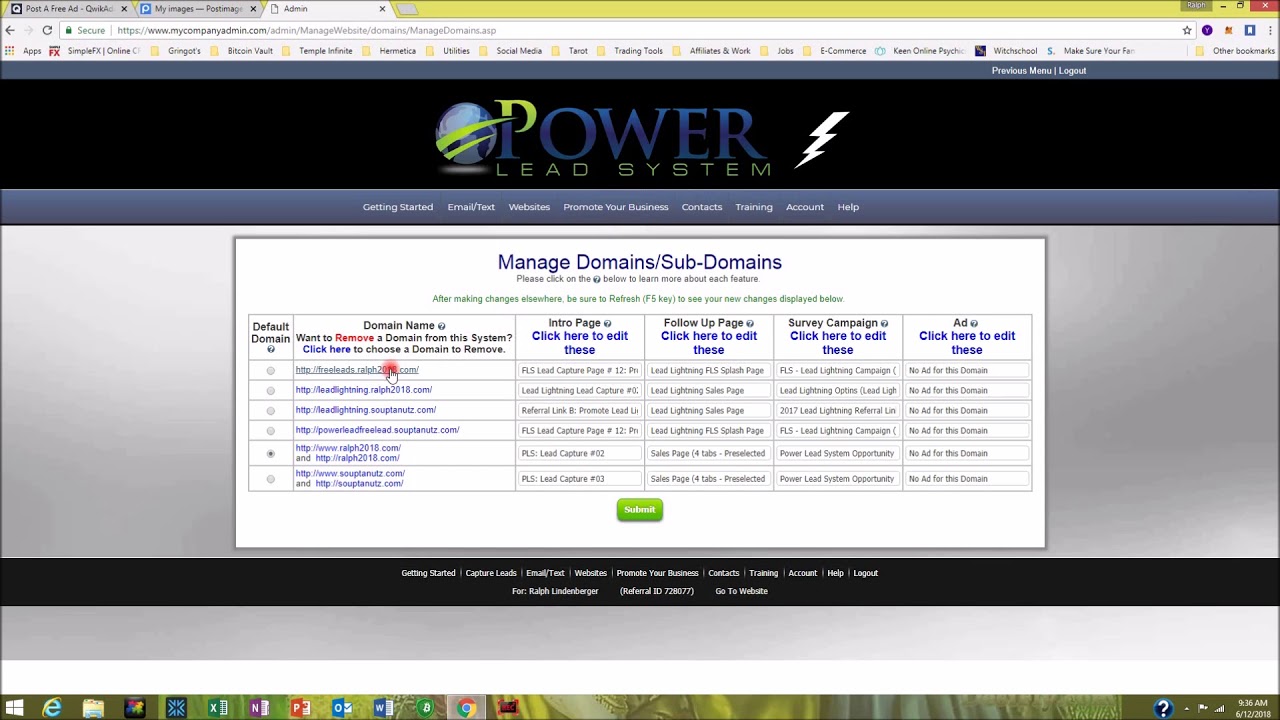Open the taskbar help question mark icon

pos(1162,708)
